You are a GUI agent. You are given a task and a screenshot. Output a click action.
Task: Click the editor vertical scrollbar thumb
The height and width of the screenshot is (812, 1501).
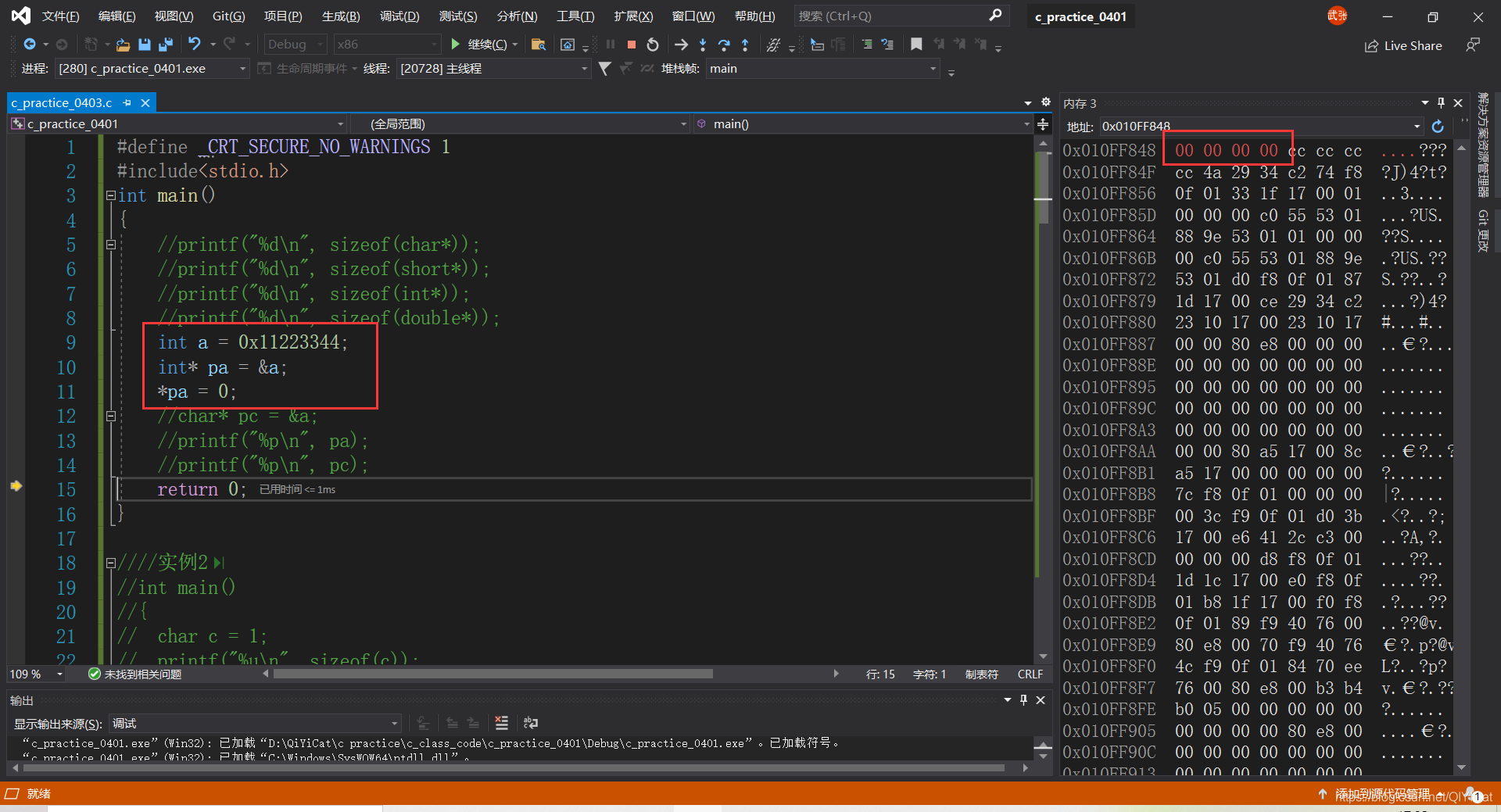(1043, 189)
